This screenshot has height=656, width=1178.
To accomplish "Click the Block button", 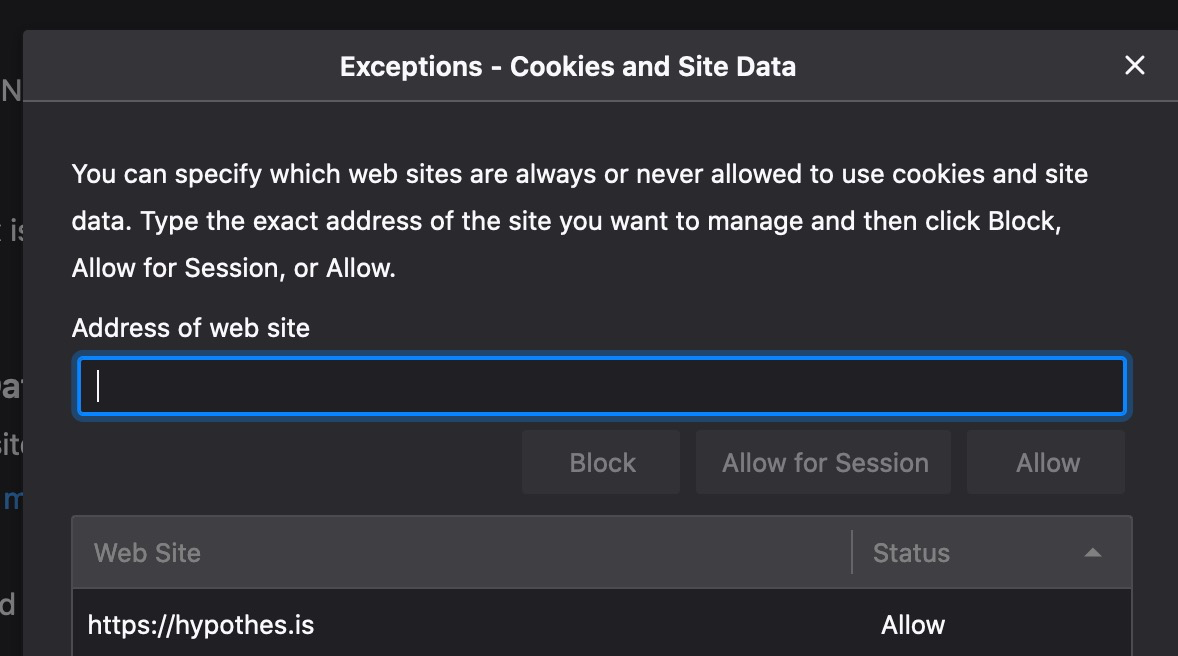I will click(x=601, y=462).
